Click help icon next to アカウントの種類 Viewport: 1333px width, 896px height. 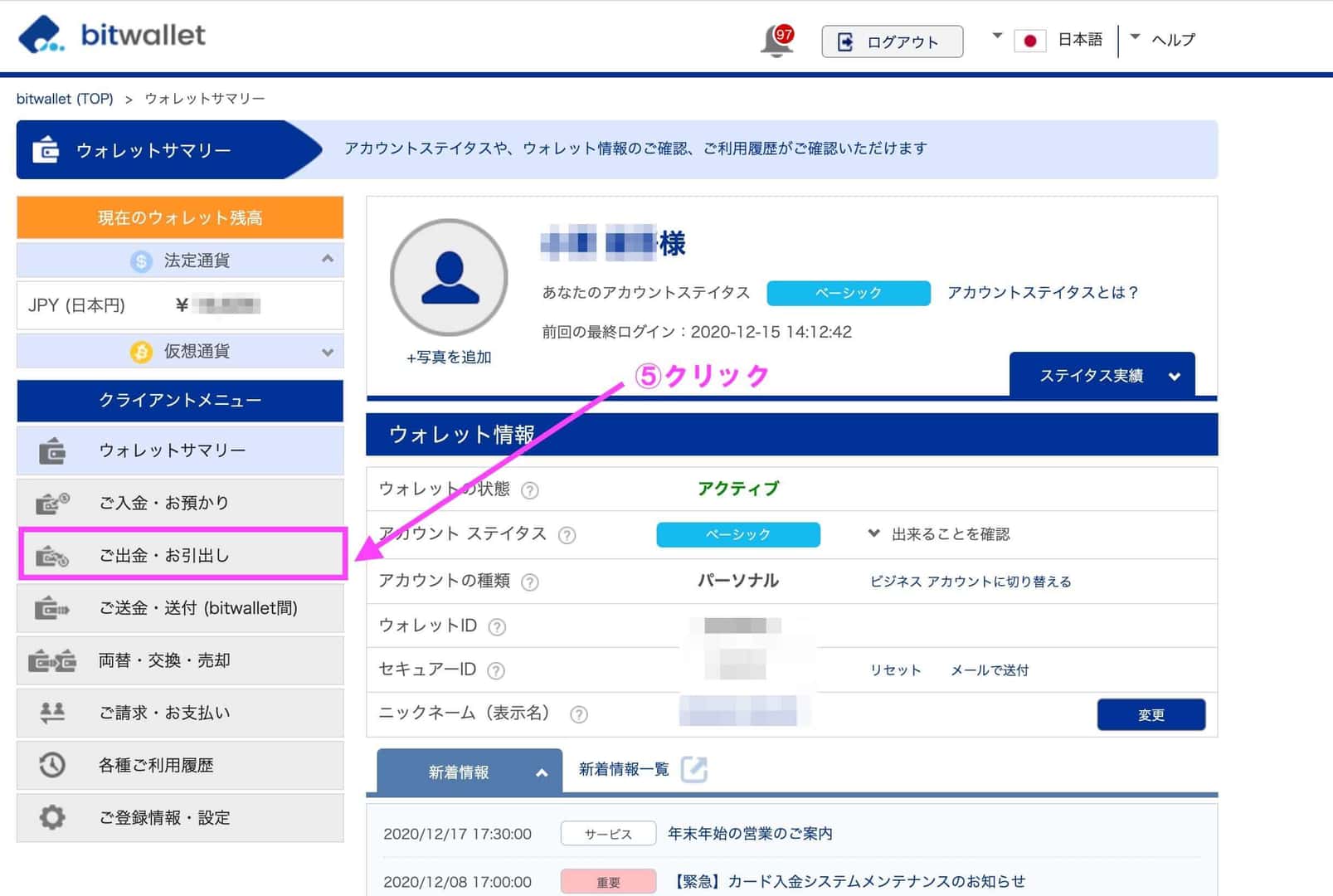[529, 582]
